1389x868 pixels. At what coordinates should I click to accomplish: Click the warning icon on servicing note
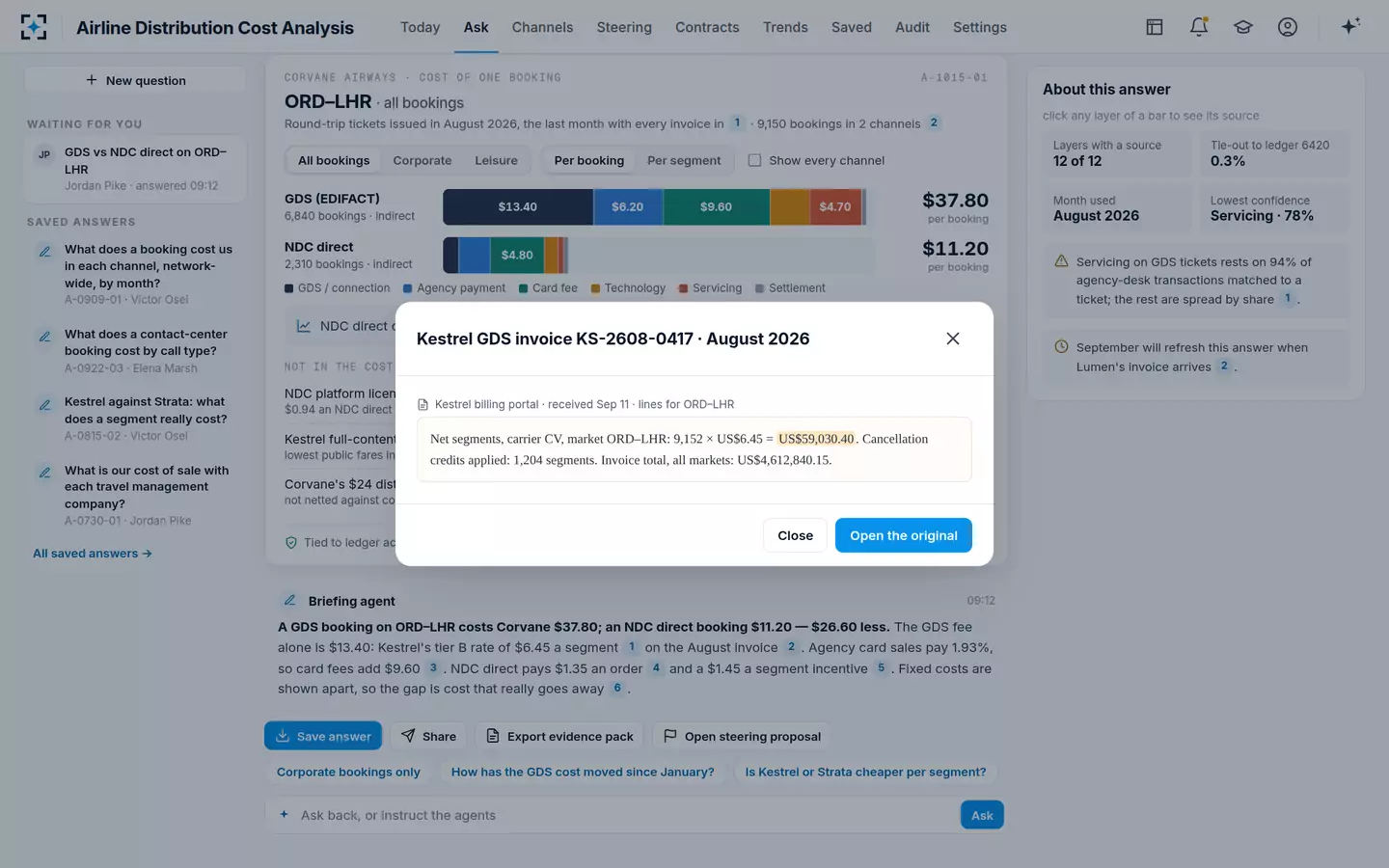(x=1061, y=261)
